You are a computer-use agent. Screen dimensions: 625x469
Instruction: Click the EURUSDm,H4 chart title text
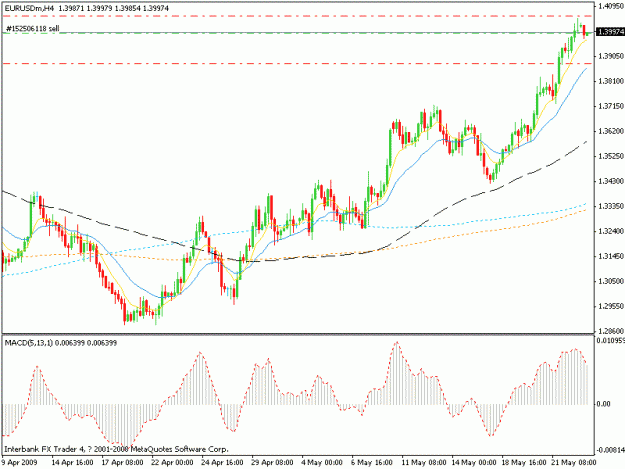tap(29, 8)
